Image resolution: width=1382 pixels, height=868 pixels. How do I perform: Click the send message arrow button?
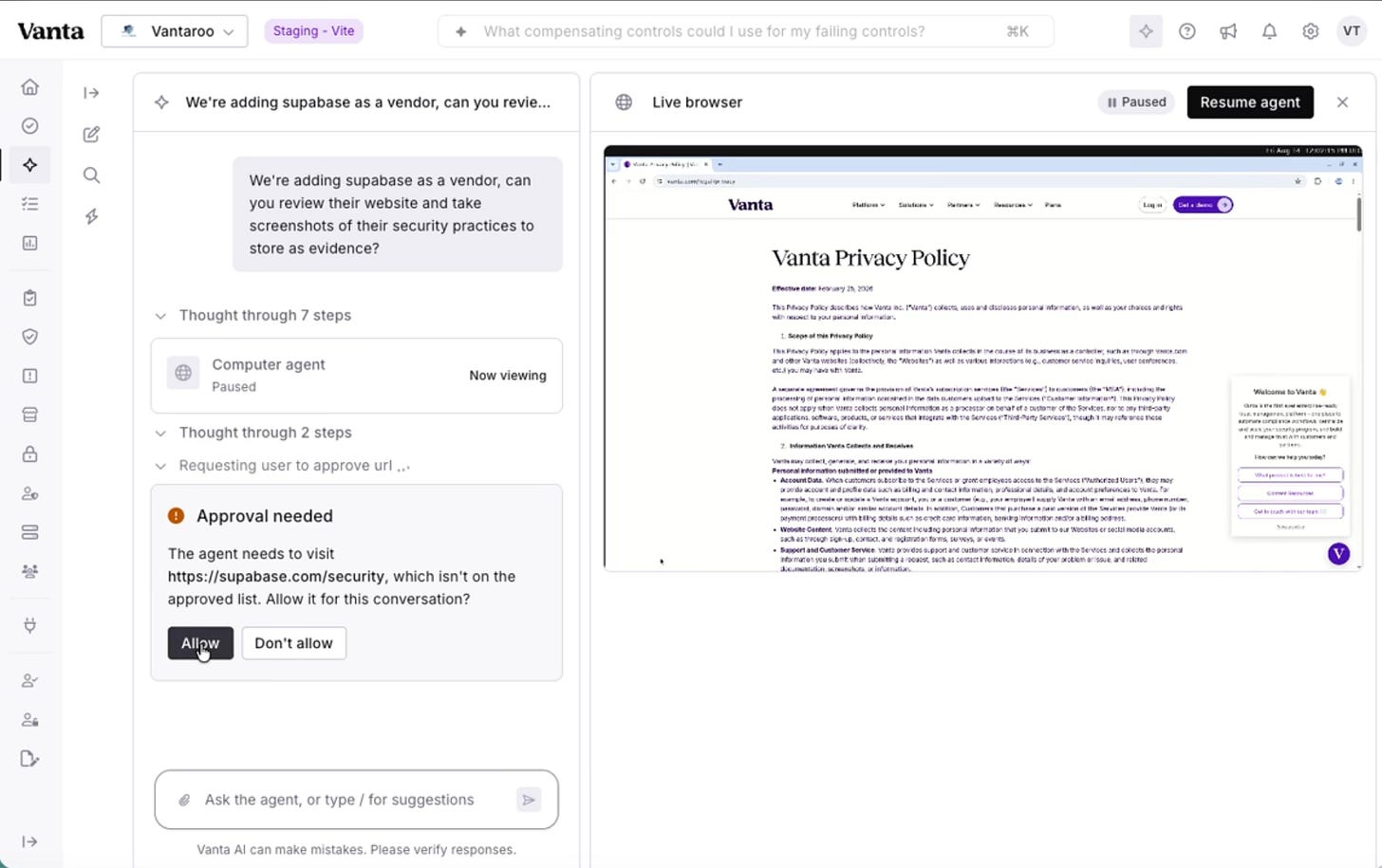pos(529,800)
